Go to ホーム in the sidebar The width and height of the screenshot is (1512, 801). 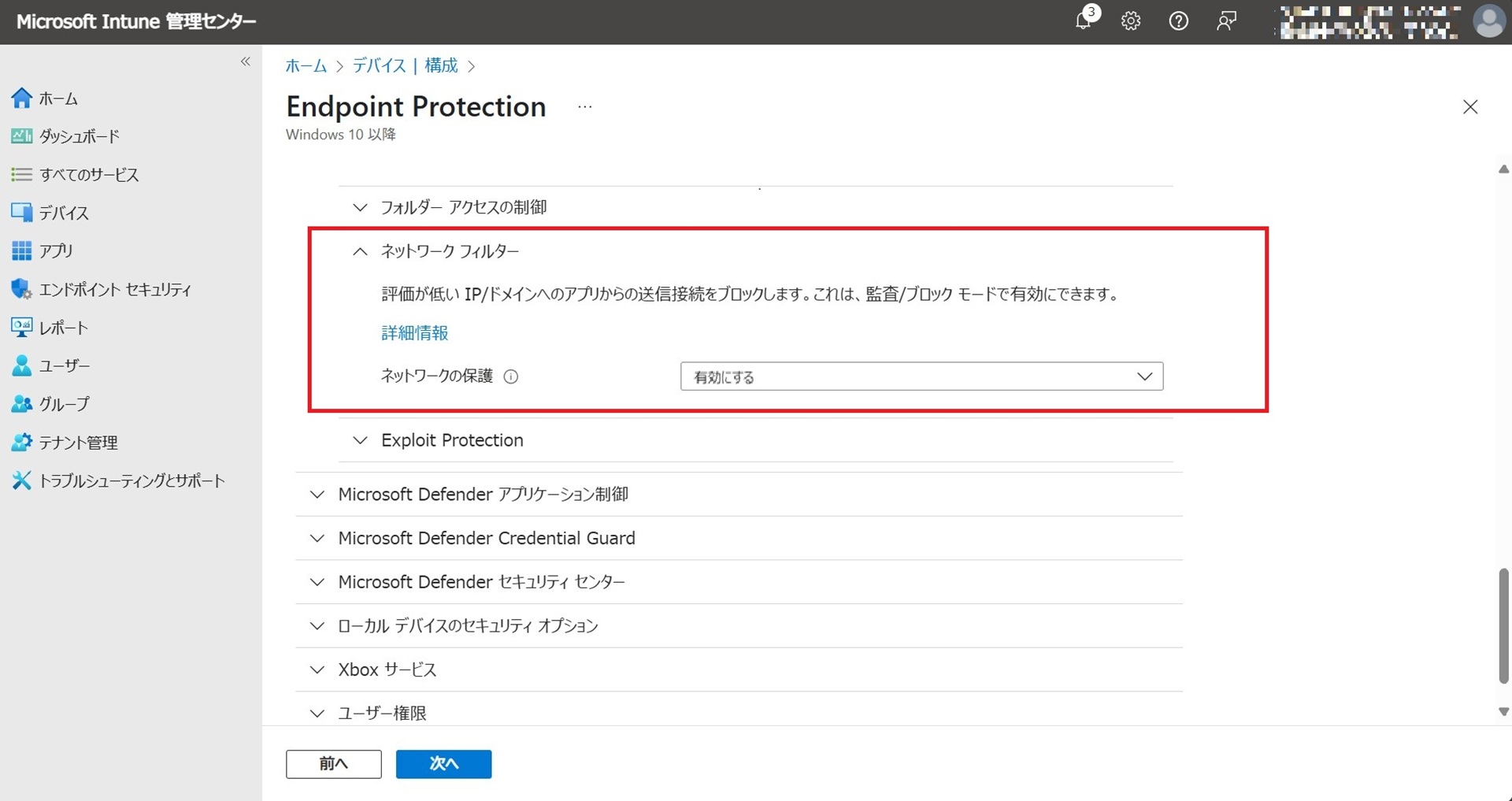(x=58, y=98)
